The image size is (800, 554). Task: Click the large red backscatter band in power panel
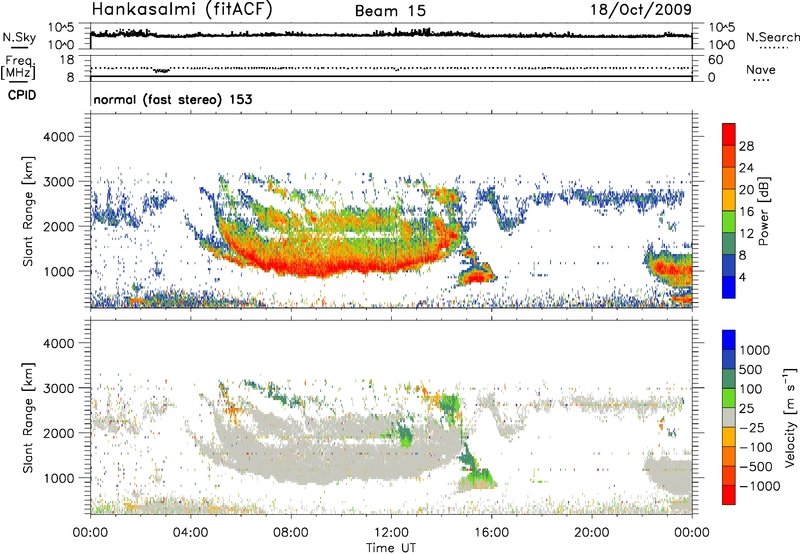coord(337,263)
